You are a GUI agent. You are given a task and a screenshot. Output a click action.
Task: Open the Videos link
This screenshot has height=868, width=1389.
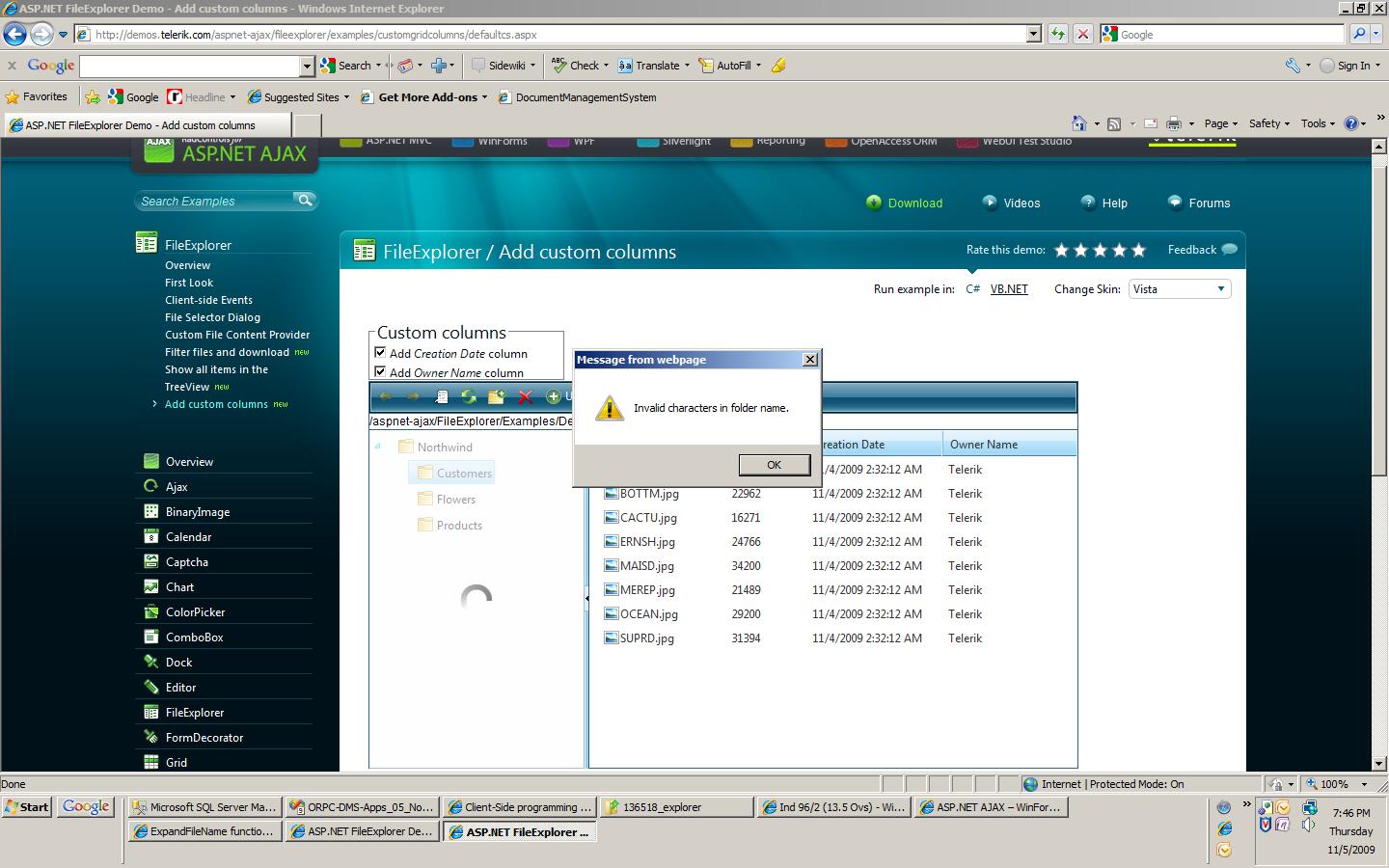(1011, 203)
